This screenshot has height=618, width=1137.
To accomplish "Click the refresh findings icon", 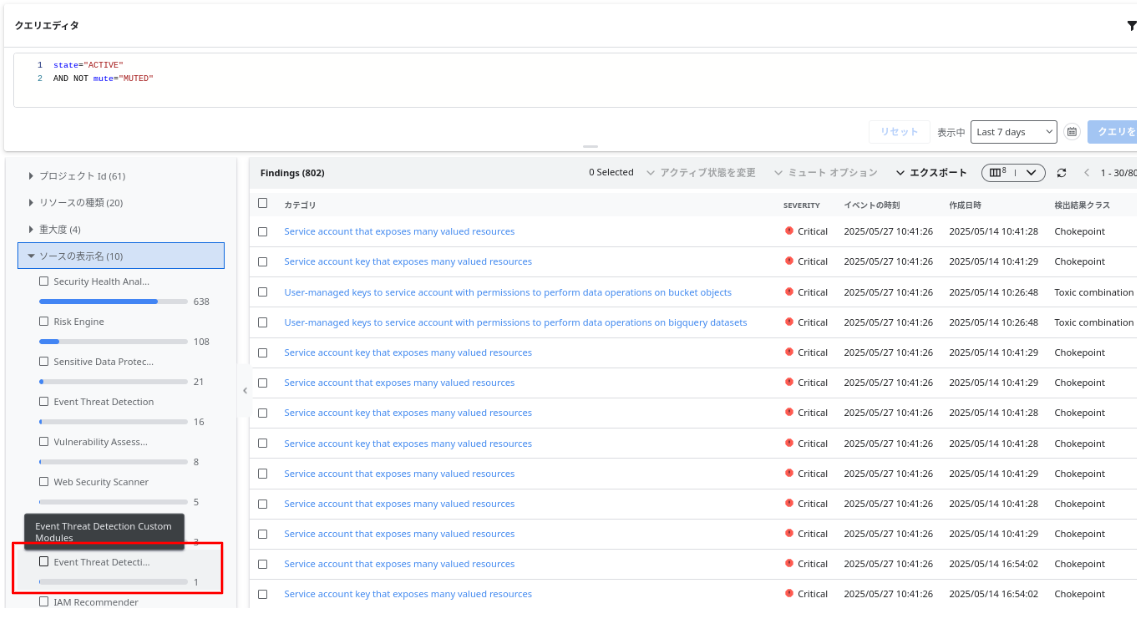I will click(1061, 173).
